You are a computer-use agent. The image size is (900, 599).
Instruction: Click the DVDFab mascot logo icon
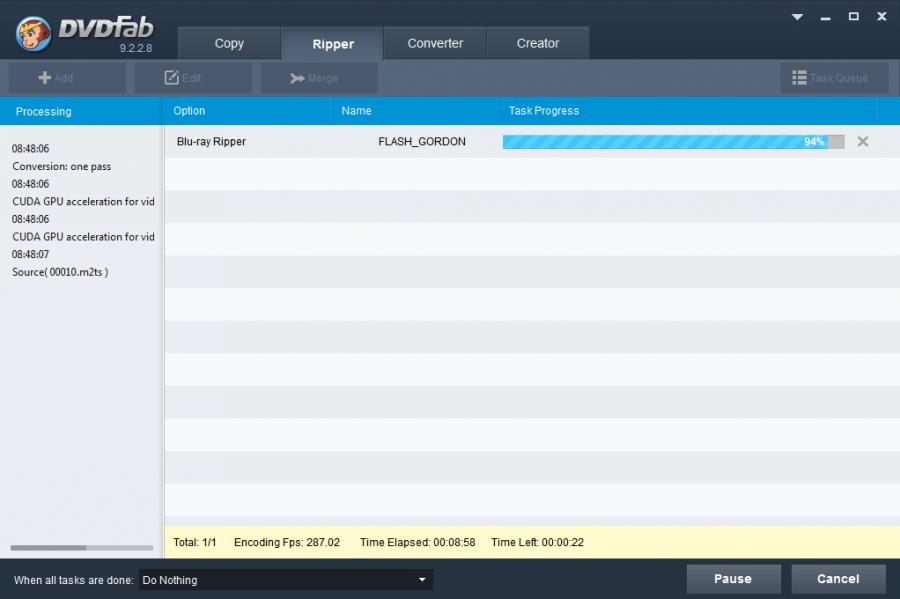click(33, 34)
